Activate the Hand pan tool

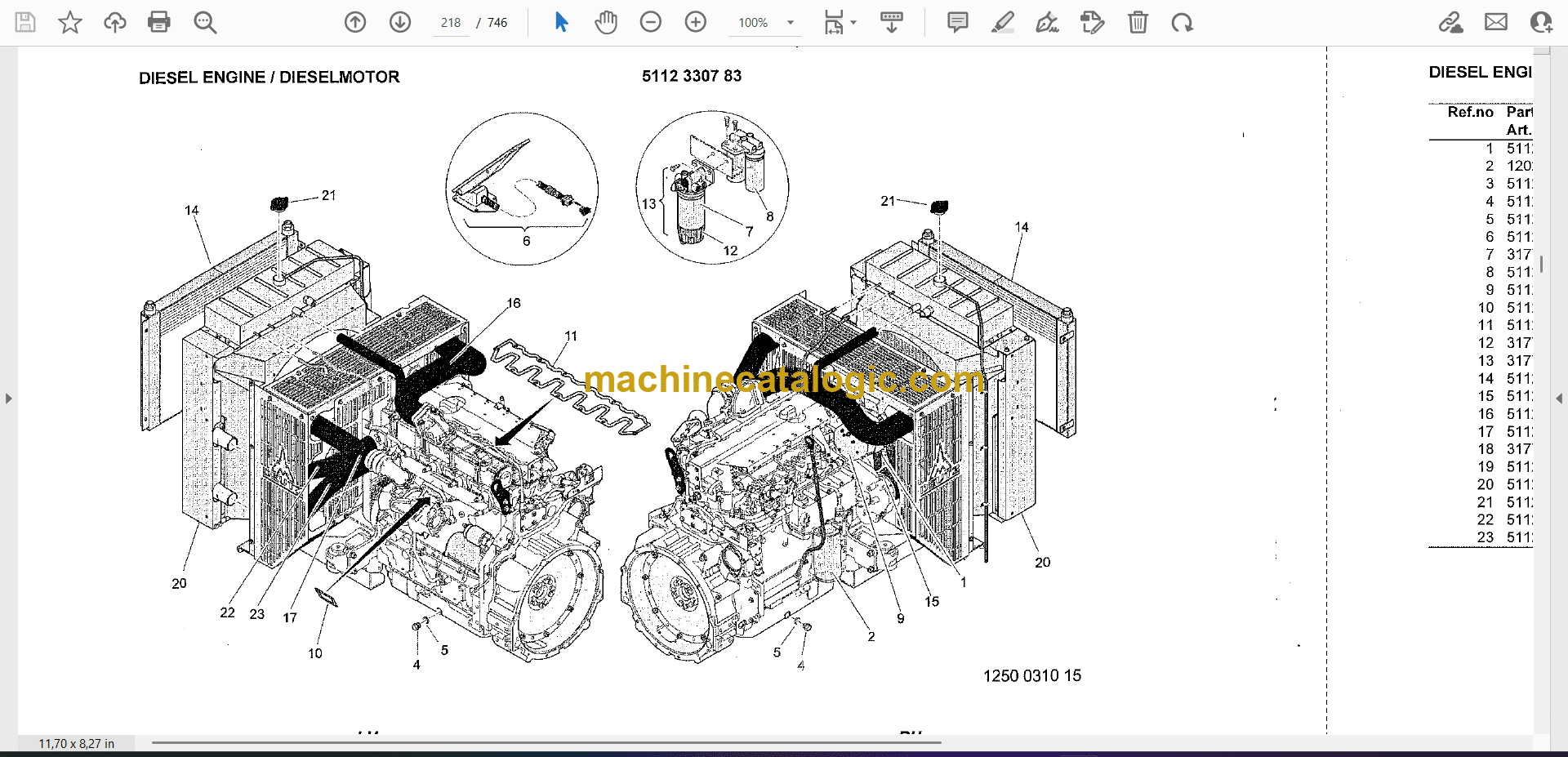[606, 22]
